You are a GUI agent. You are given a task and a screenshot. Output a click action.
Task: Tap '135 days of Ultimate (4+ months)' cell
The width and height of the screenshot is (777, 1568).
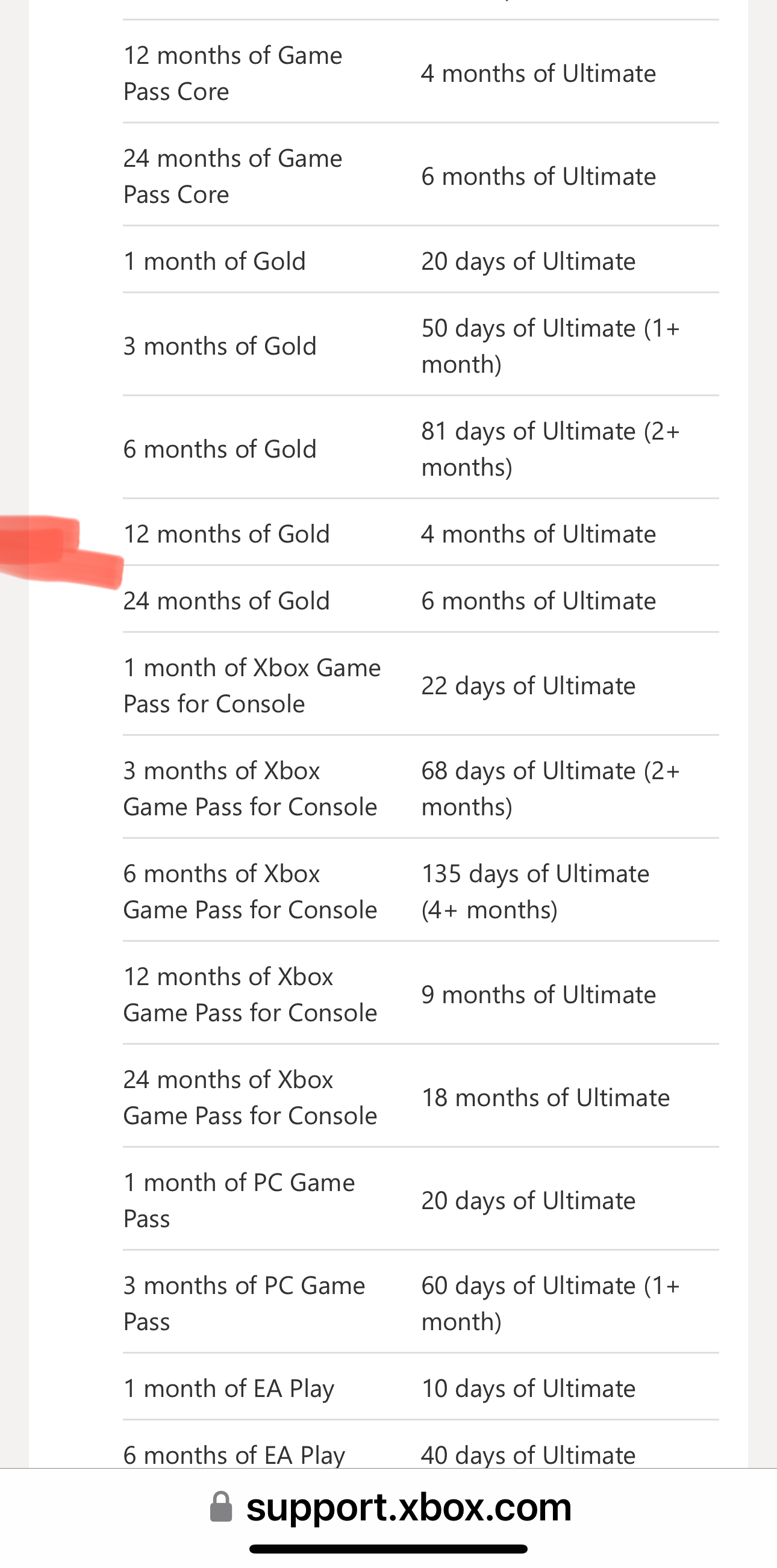tap(536, 892)
